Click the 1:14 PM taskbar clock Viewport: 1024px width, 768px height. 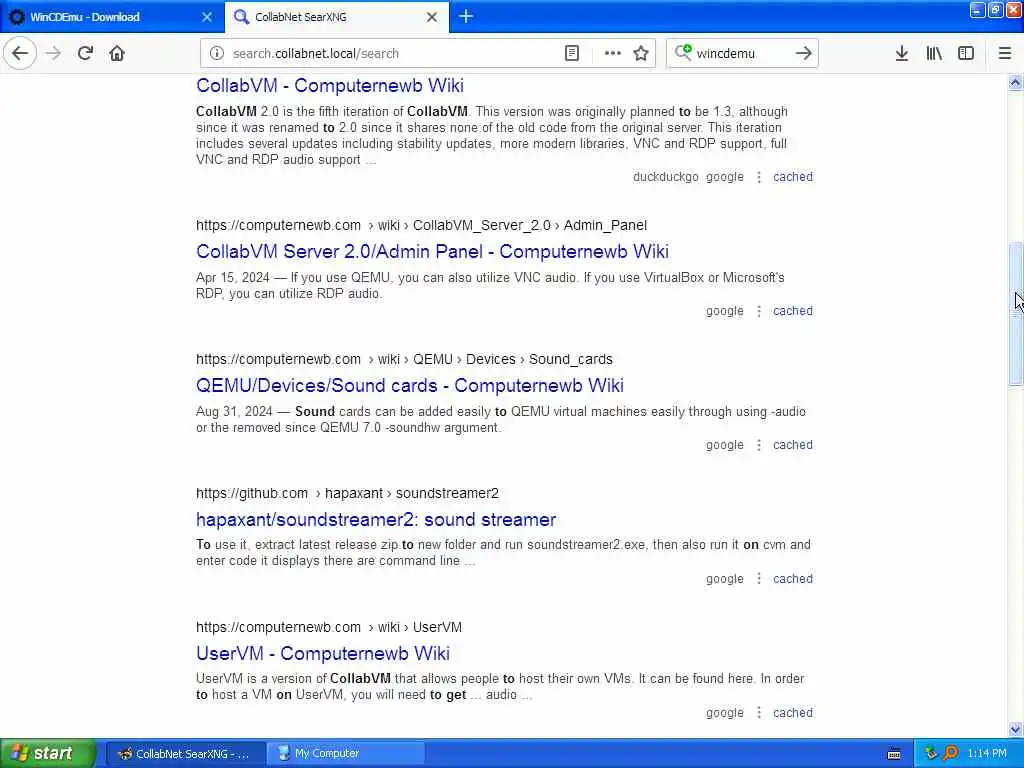(987, 754)
